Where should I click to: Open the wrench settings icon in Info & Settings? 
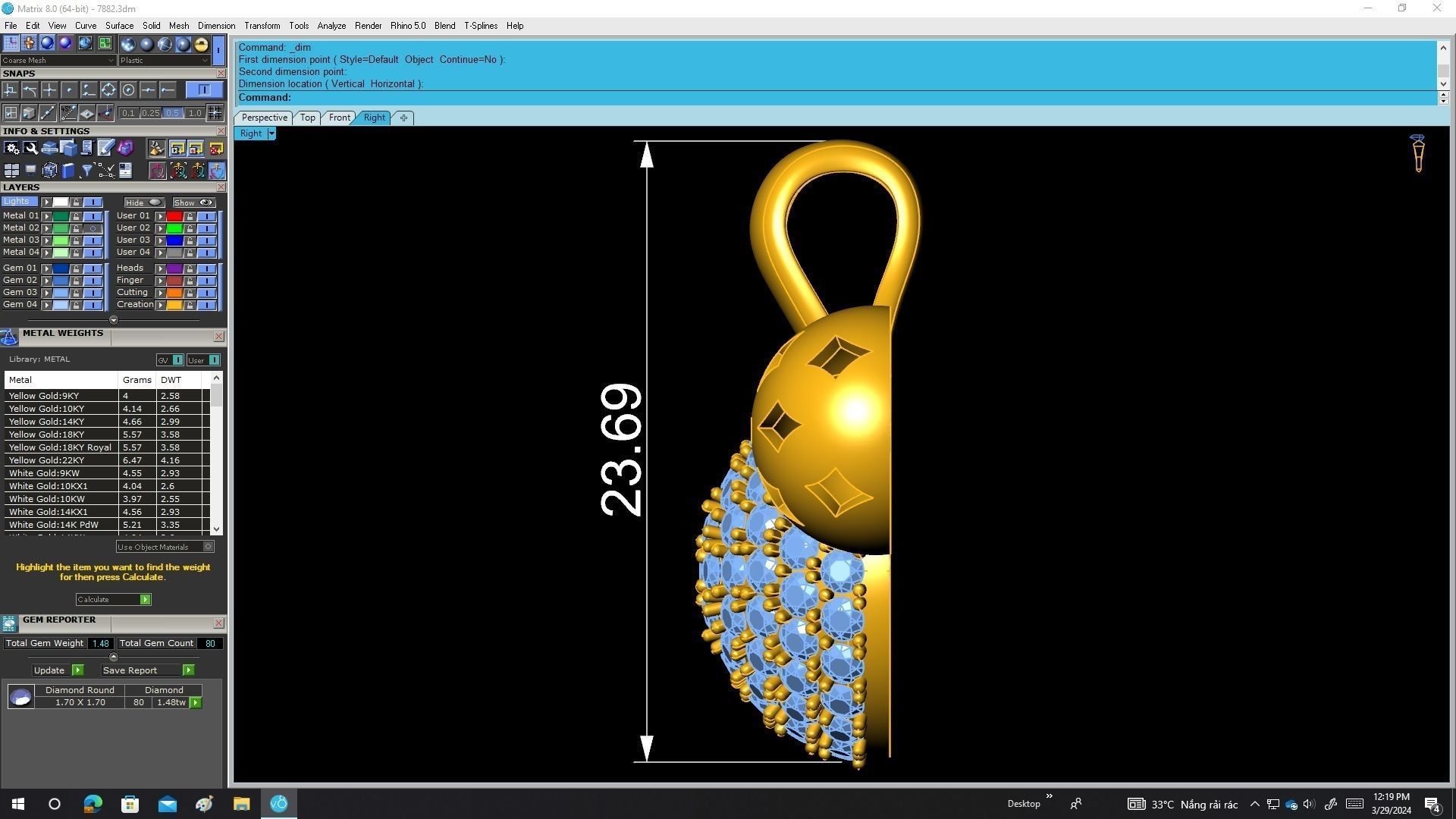30,147
